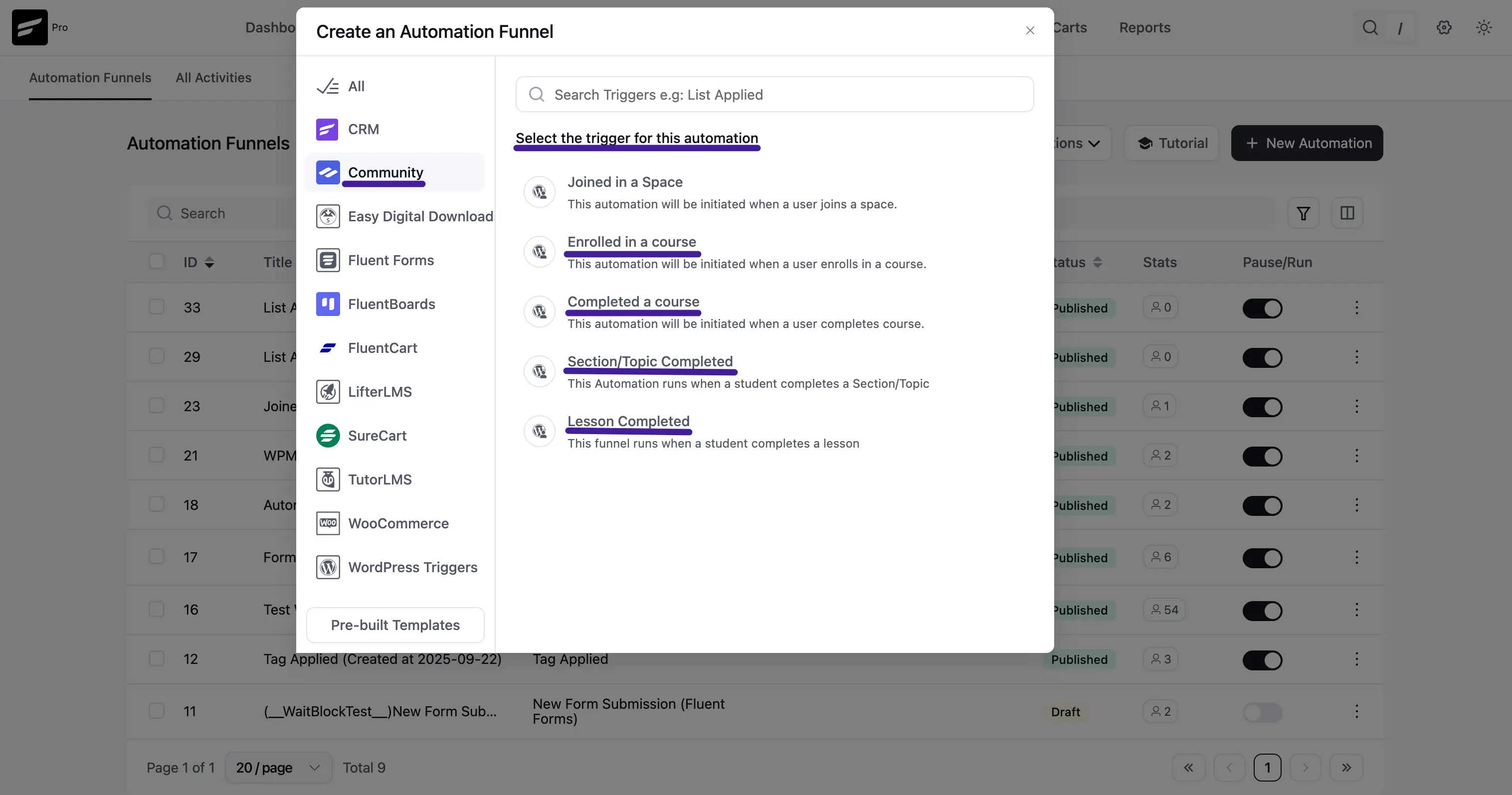Click the Section/Topic Completed trigger icon
The height and width of the screenshot is (795, 1512).
(540, 371)
